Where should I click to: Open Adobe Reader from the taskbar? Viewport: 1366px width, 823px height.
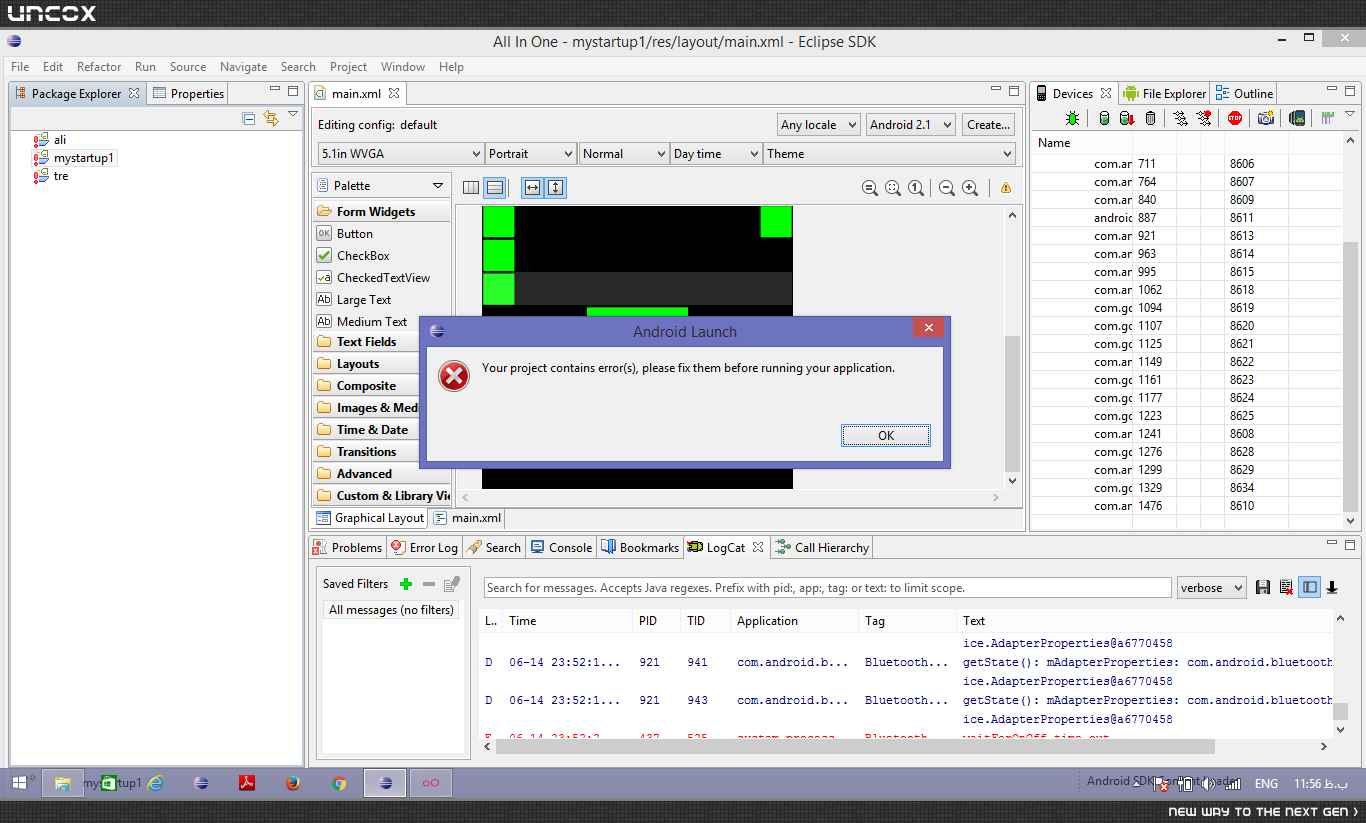coord(247,783)
